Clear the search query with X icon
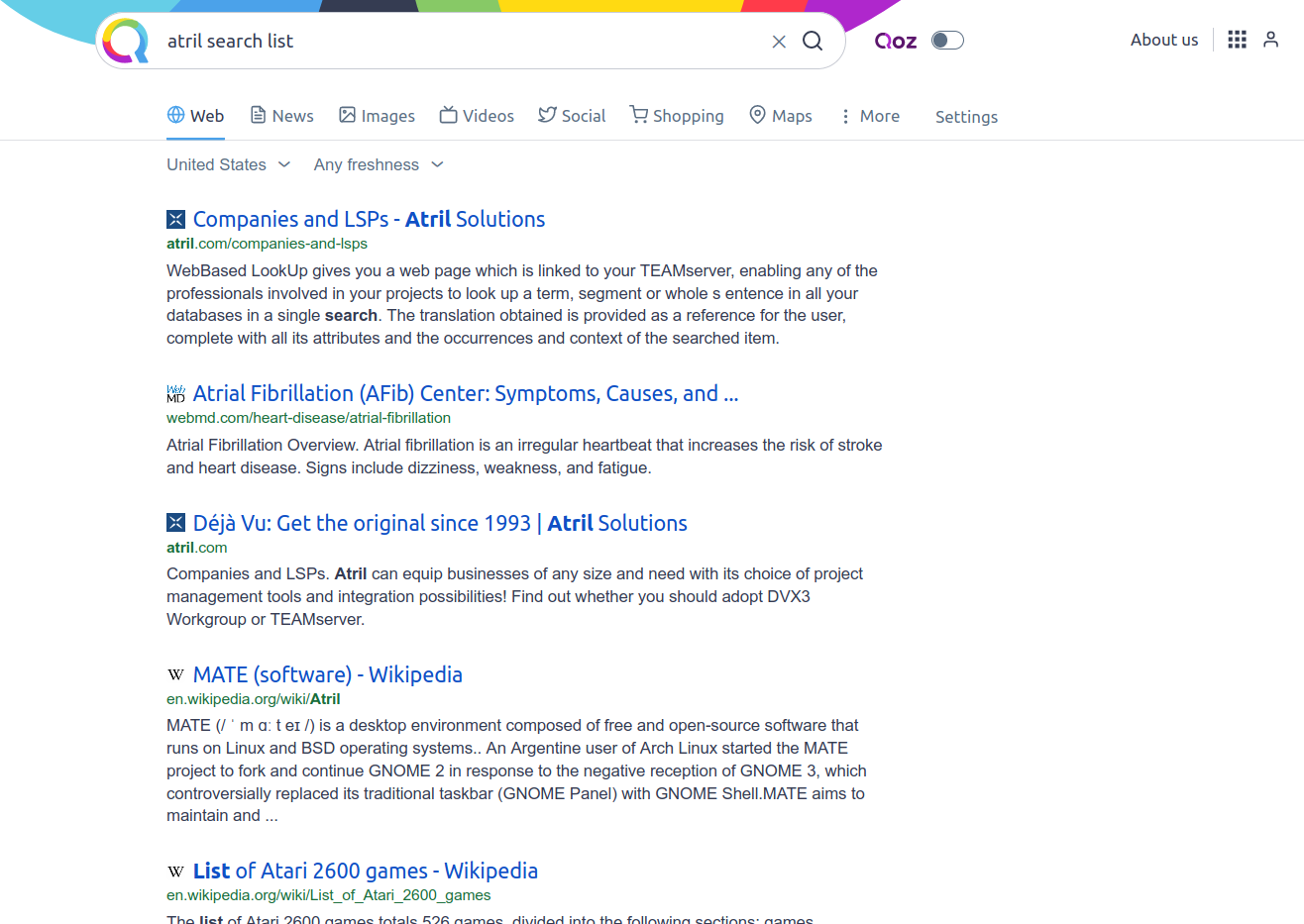The width and height of the screenshot is (1304, 924). click(779, 41)
